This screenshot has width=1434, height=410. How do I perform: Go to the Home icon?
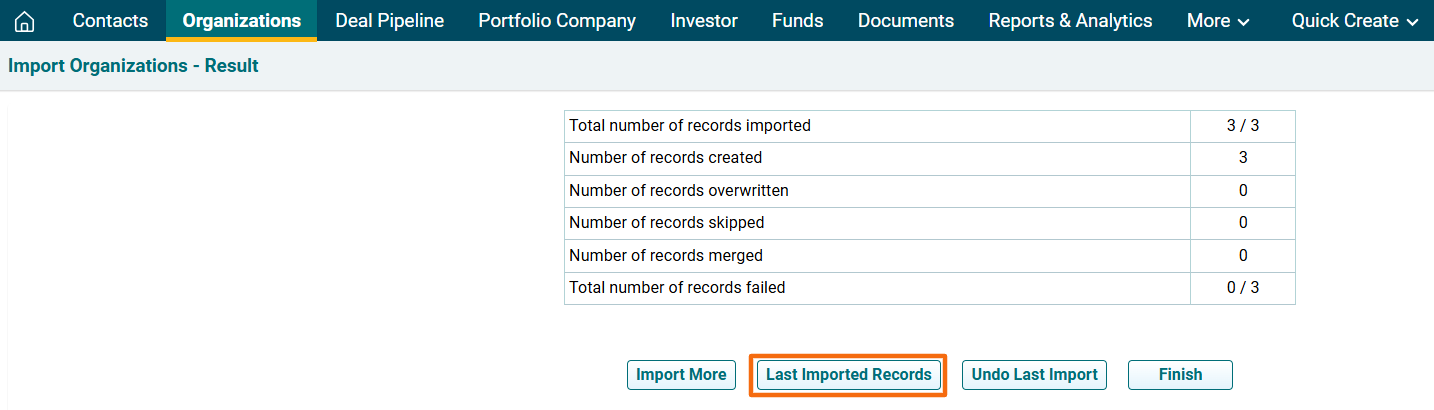[25, 21]
